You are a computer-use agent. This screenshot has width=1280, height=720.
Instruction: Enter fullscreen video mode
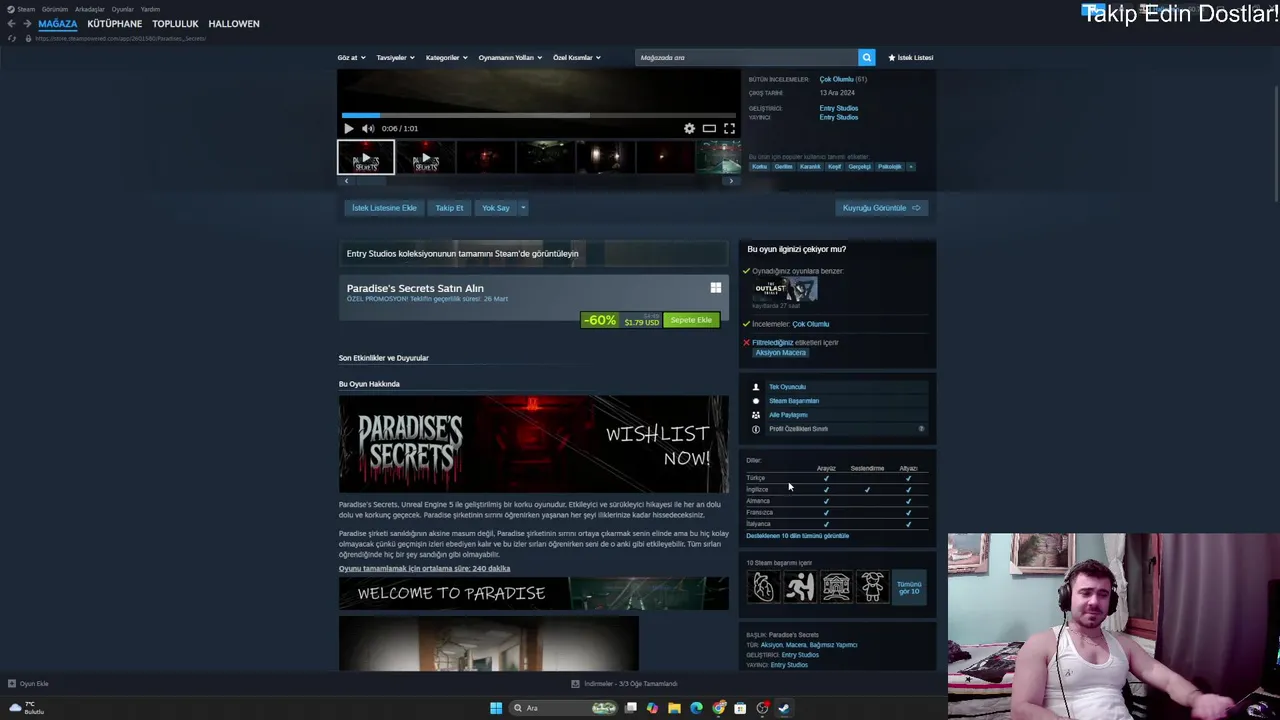pyautogui.click(x=729, y=128)
